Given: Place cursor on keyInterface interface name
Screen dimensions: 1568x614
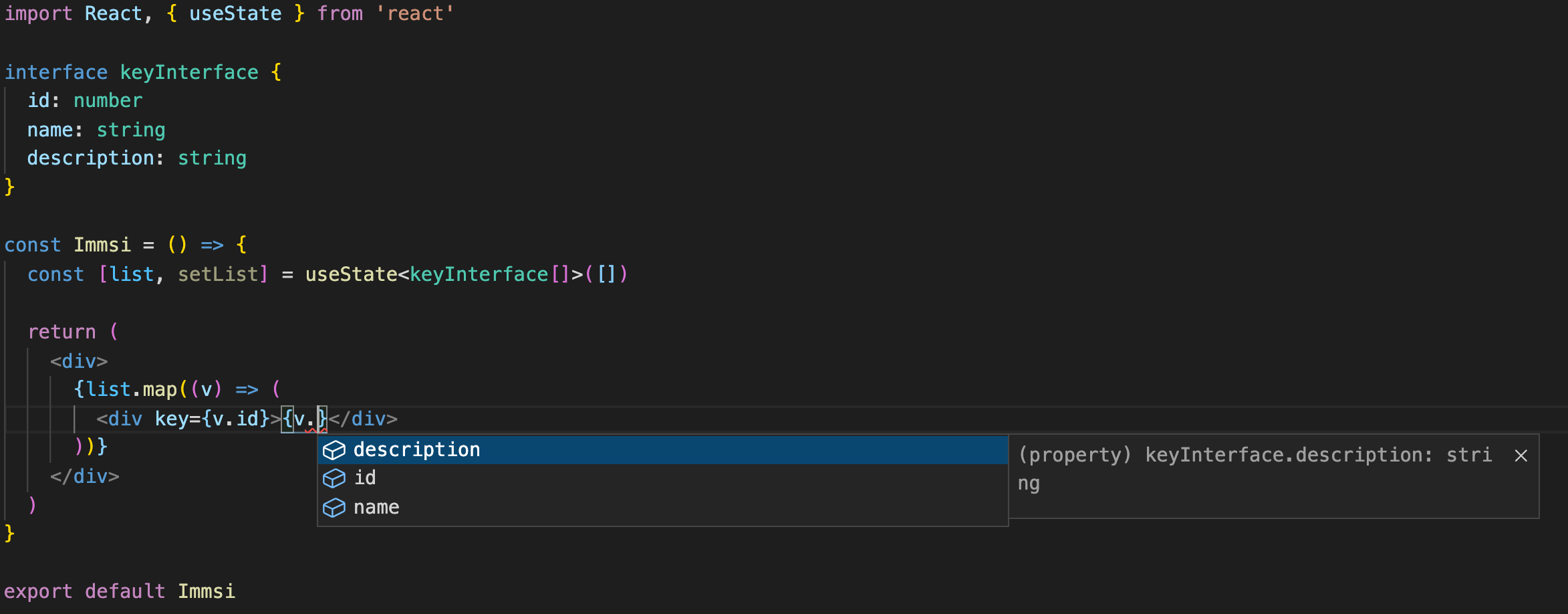Looking at the screenshot, I should 189,72.
